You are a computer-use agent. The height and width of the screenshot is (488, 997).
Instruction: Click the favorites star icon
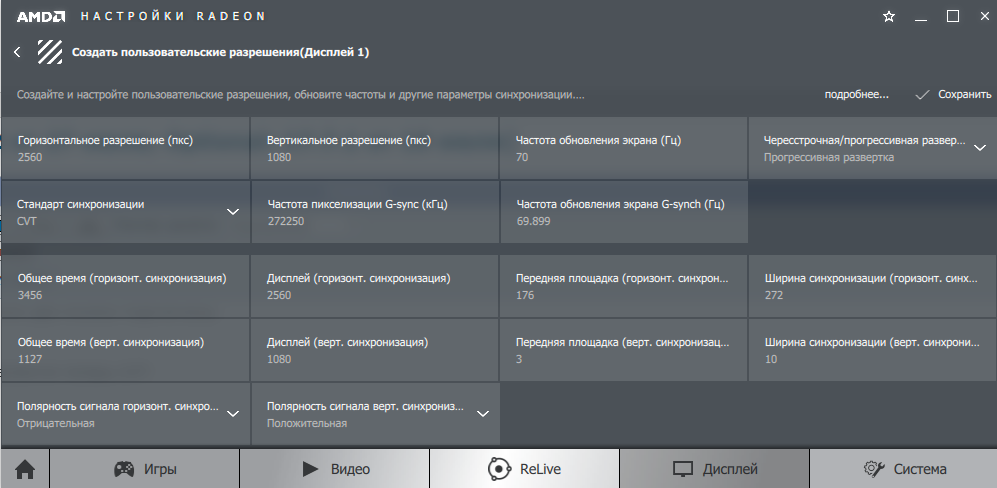click(x=889, y=17)
